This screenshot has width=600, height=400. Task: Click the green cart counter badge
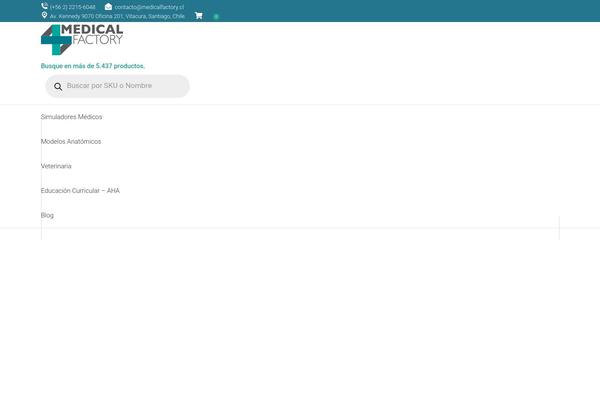point(216,16)
